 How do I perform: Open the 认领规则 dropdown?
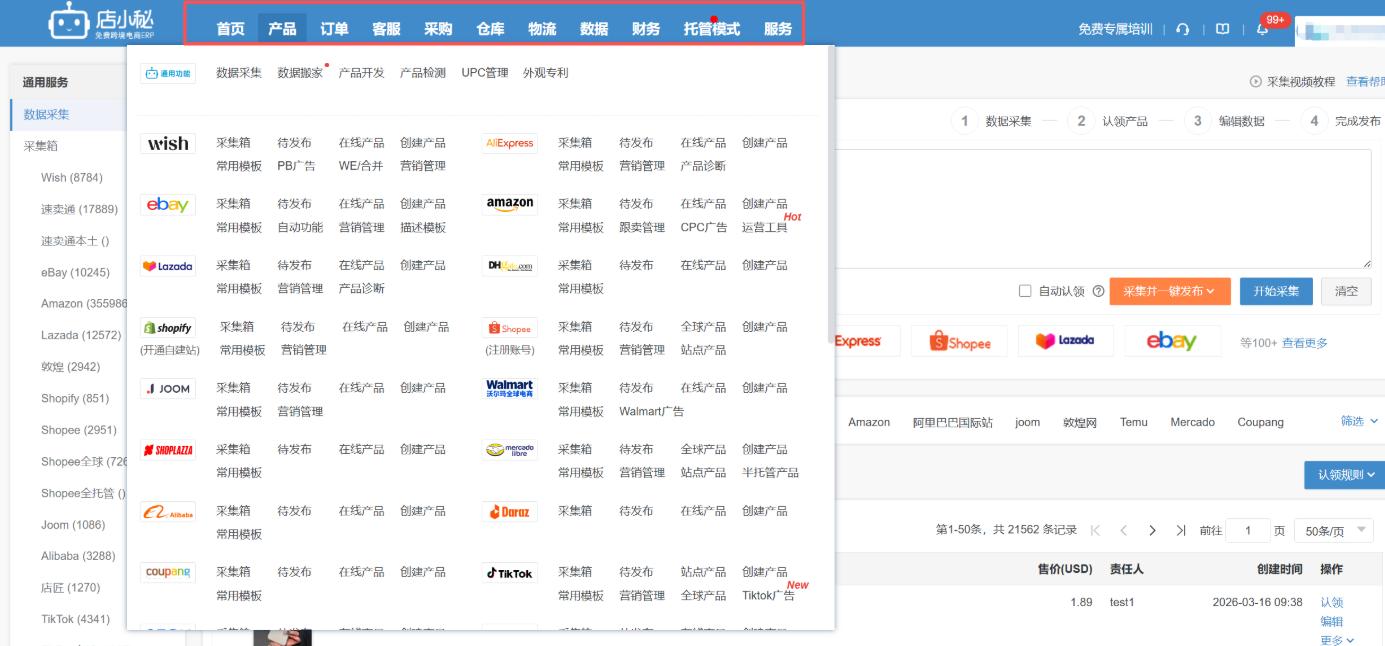point(1344,474)
